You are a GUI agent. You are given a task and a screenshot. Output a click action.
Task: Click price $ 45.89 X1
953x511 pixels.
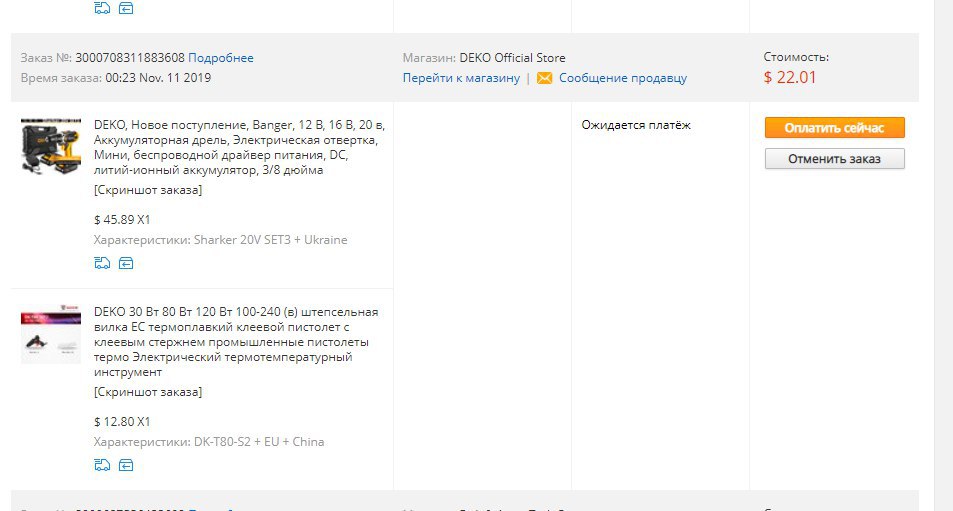point(122,219)
